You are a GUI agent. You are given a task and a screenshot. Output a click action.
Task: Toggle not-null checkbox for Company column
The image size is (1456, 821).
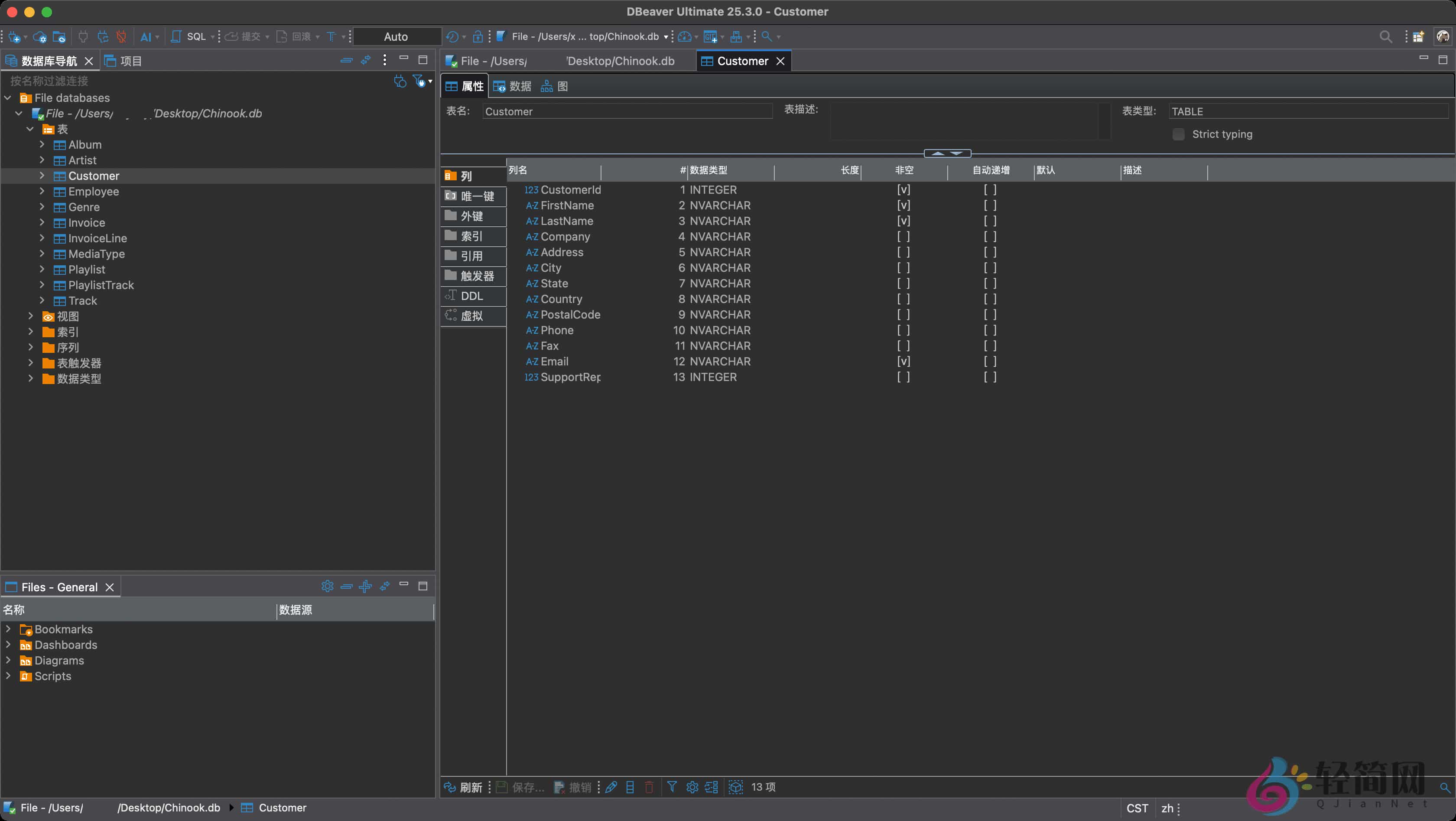[903, 236]
